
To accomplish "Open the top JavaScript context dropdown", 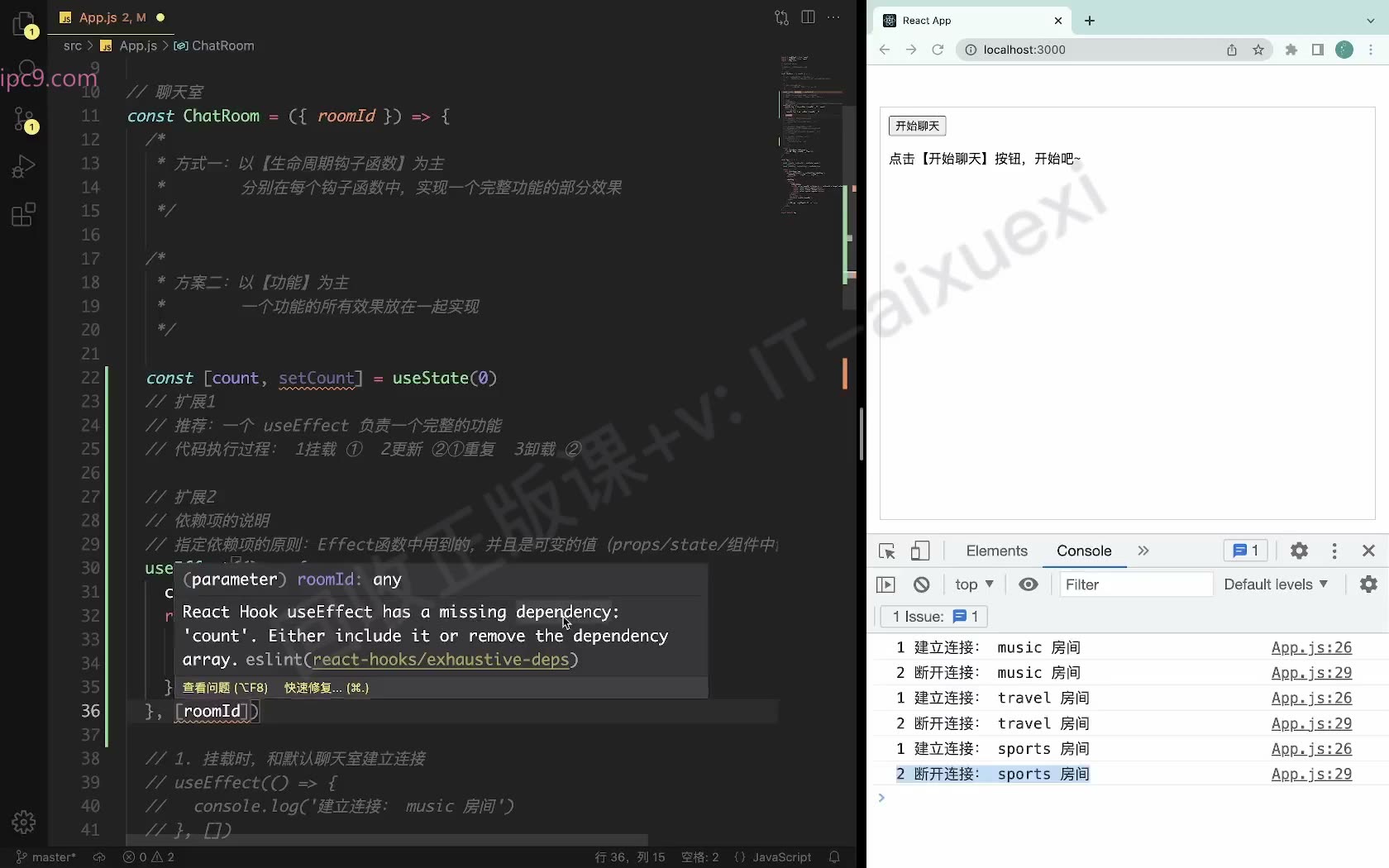I will point(974,584).
